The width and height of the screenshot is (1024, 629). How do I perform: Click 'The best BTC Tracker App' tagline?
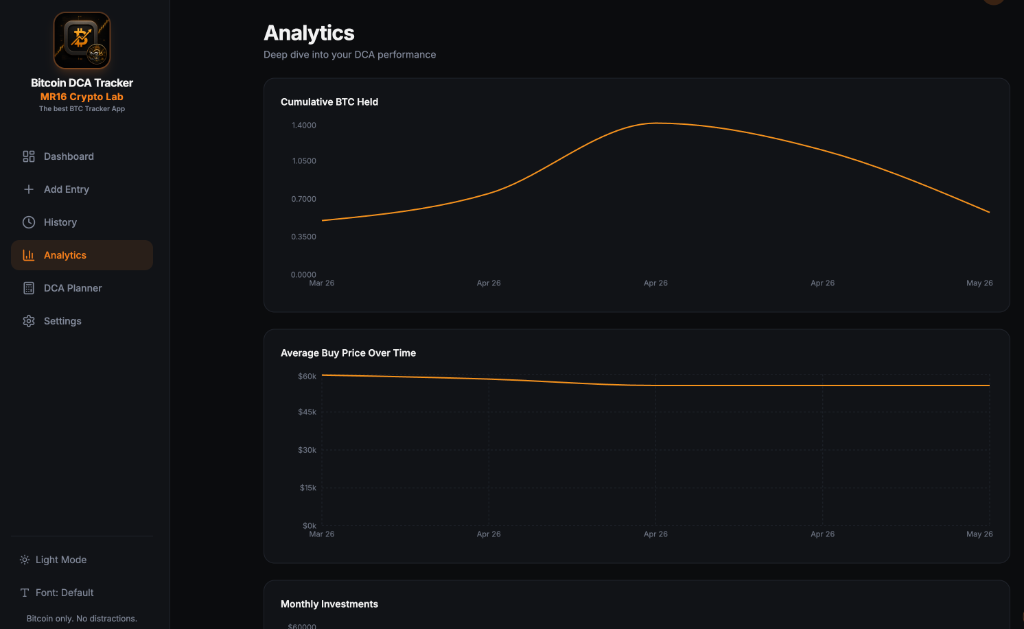pos(82,108)
